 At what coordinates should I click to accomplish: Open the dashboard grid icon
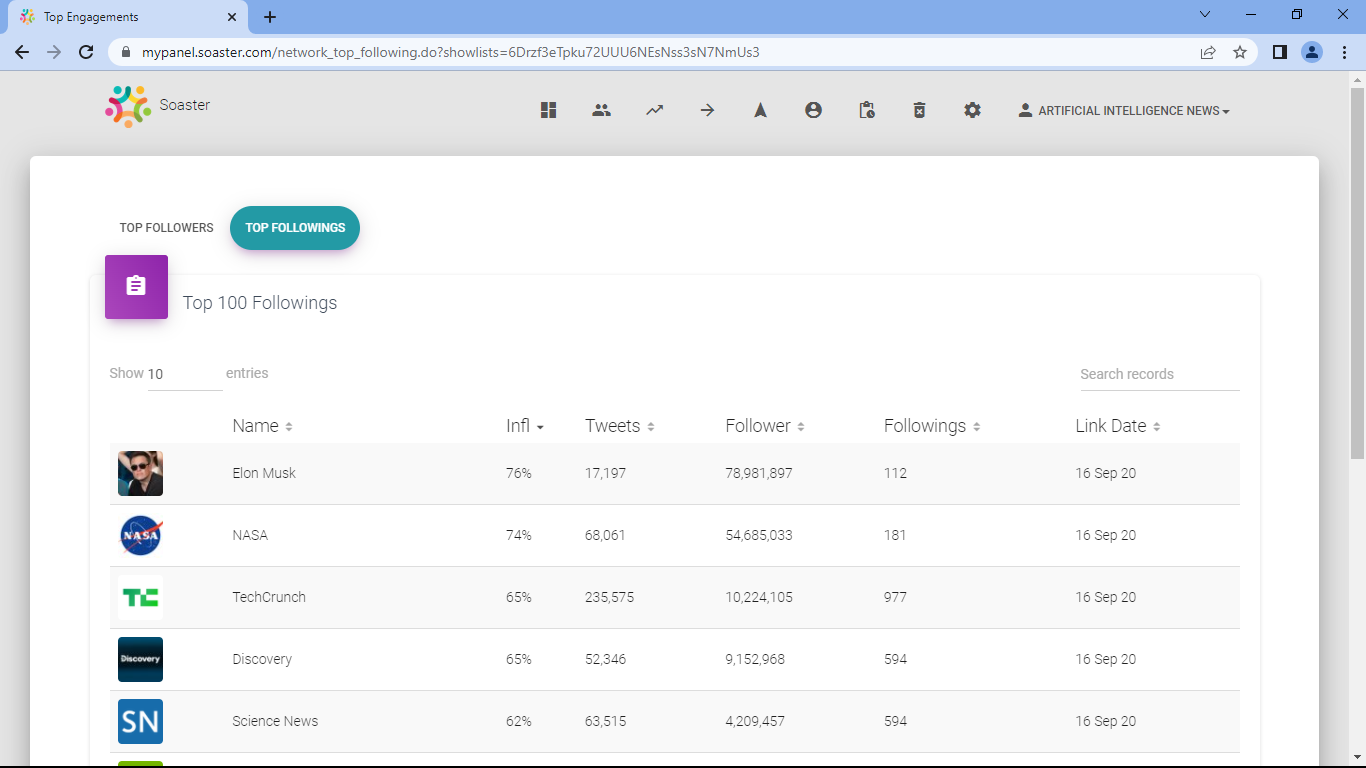548,111
